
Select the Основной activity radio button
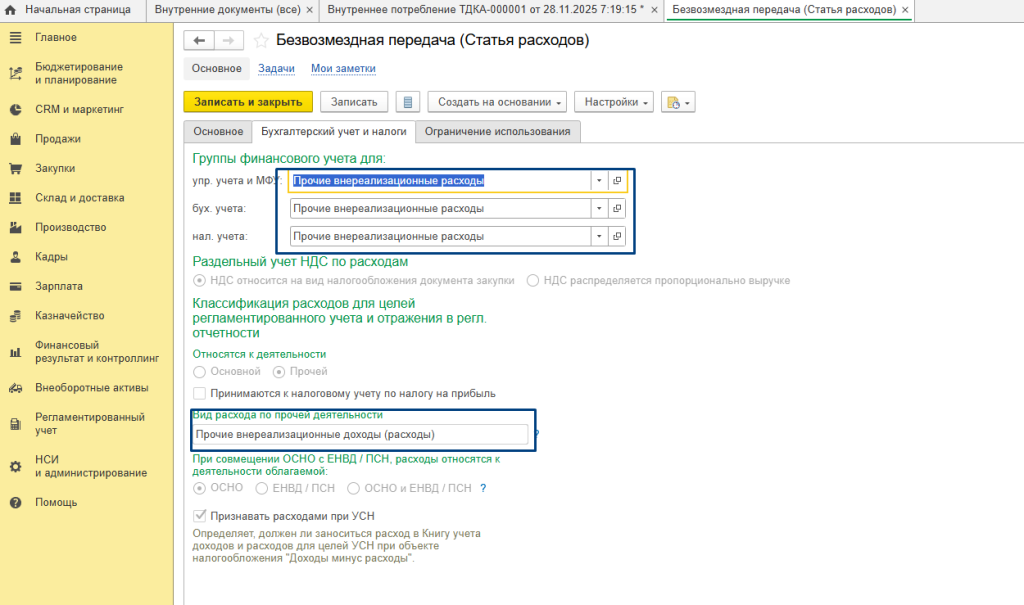point(200,371)
